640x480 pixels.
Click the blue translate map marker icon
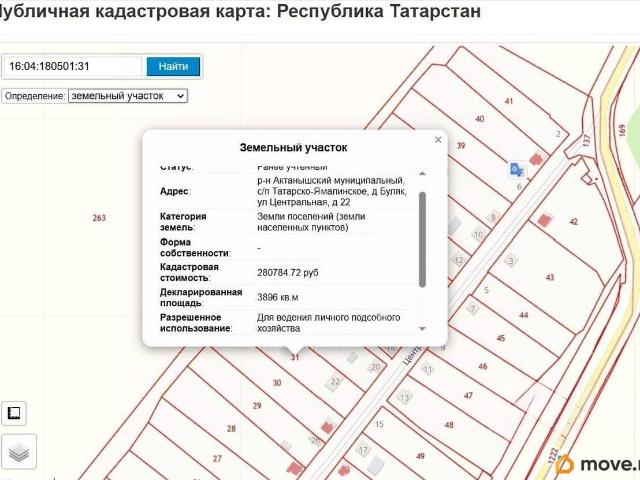(x=517, y=169)
